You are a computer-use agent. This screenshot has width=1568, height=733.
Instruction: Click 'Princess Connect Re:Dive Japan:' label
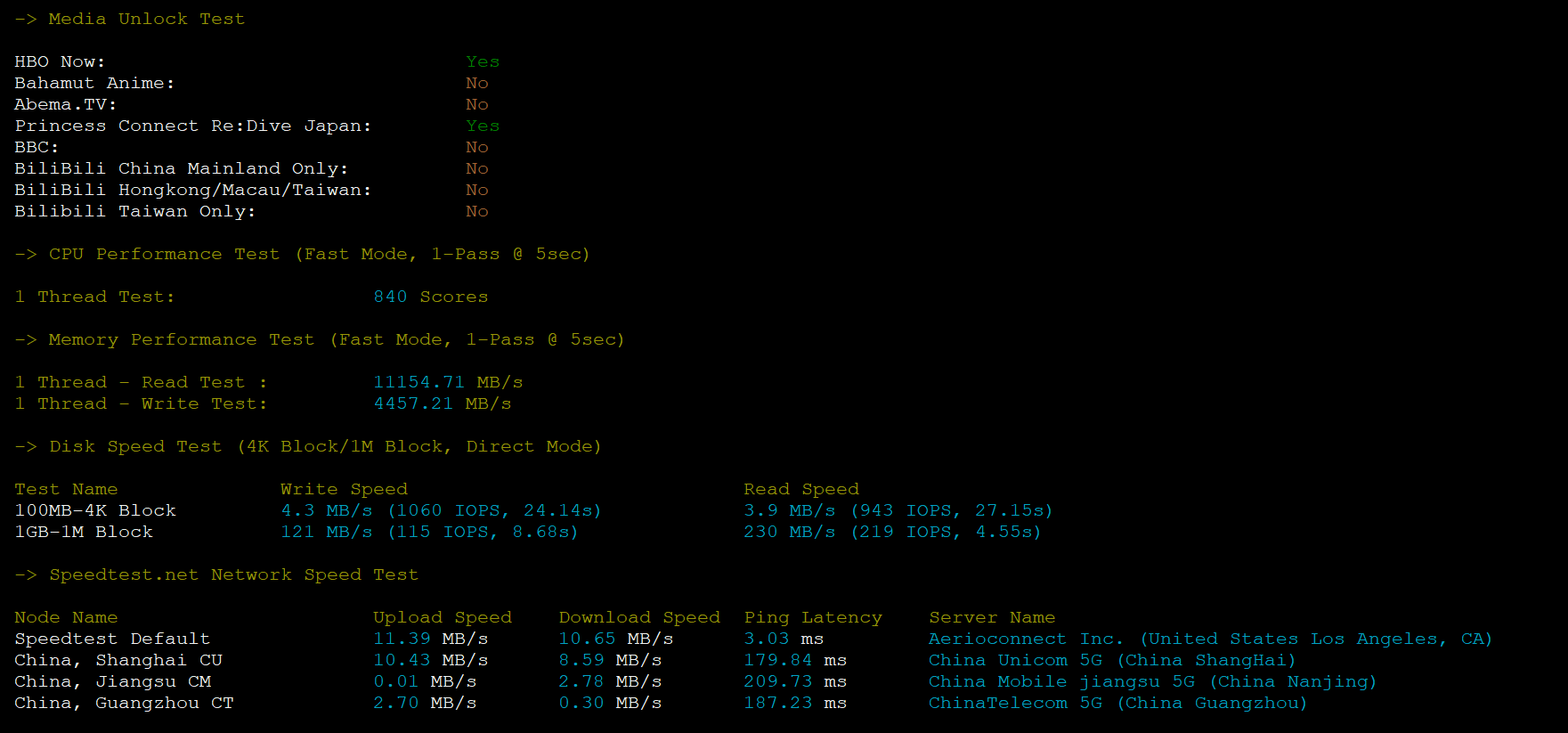[193, 126]
